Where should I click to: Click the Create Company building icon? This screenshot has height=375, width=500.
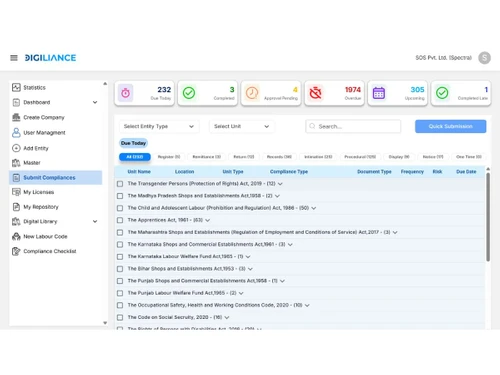pos(16,117)
